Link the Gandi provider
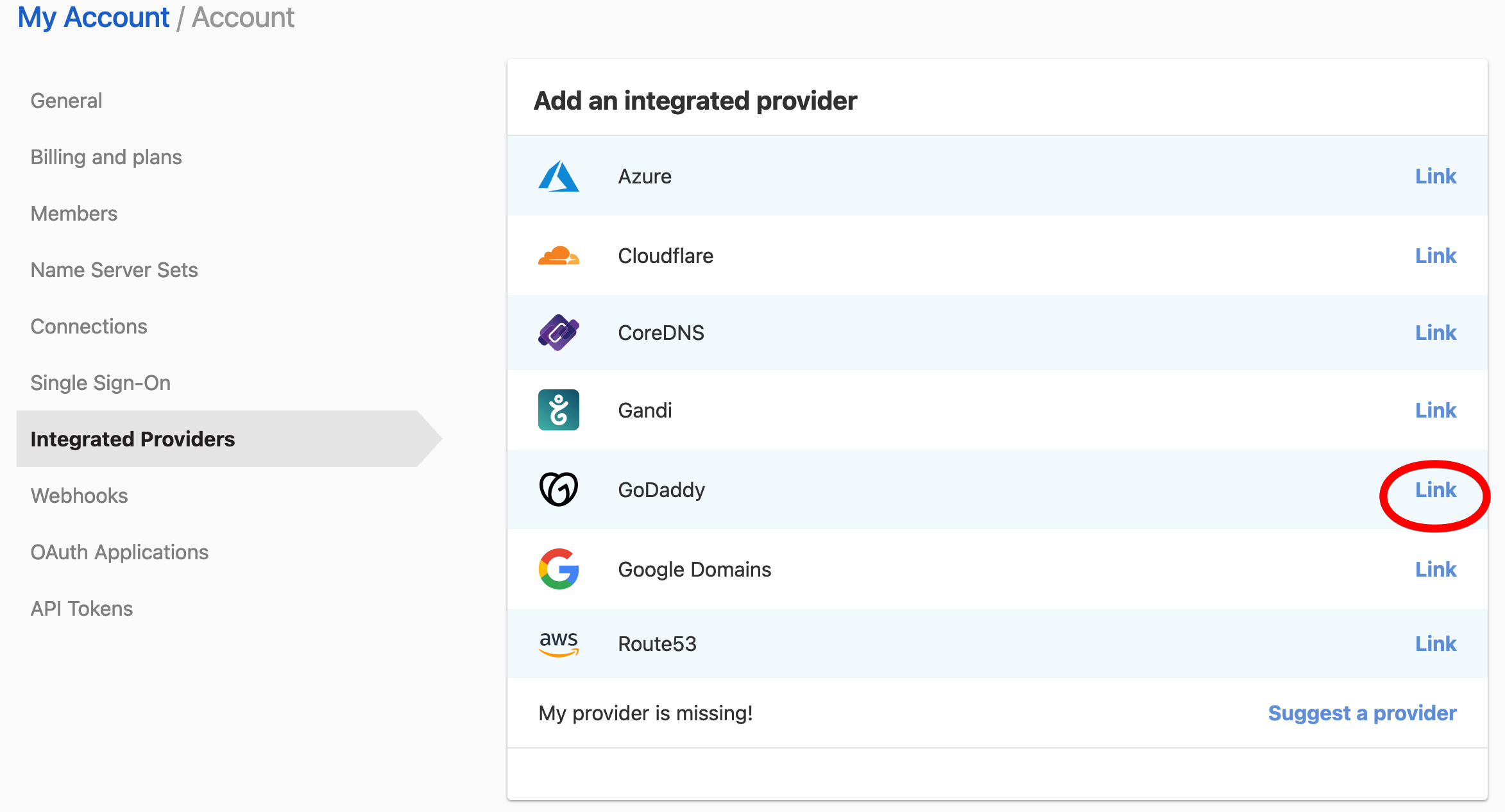This screenshot has height=812, width=1505. (1436, 410)
